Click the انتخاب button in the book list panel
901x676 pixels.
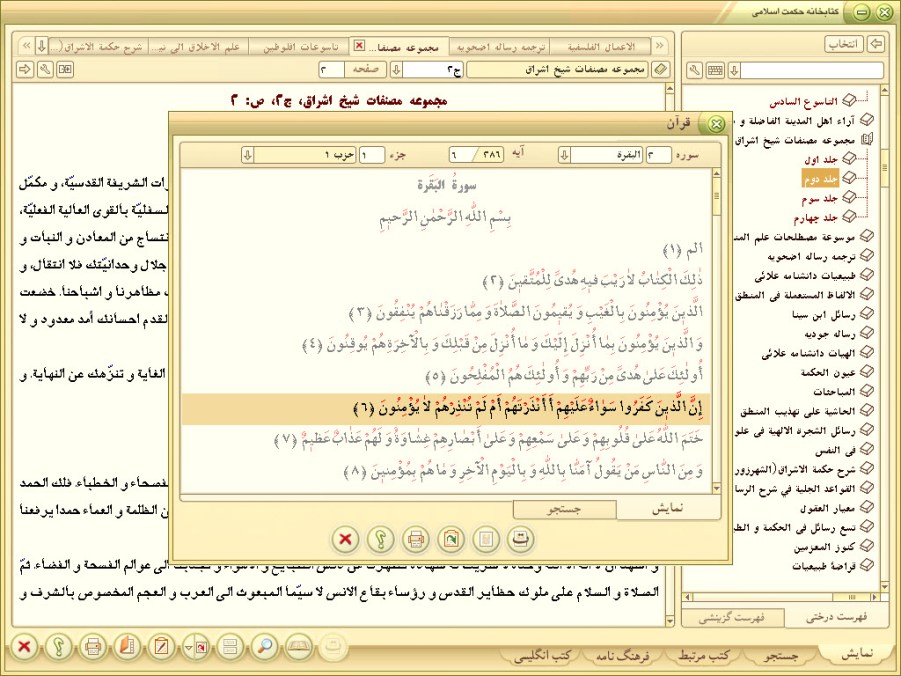pyautogui.click(x=844, y=44)
